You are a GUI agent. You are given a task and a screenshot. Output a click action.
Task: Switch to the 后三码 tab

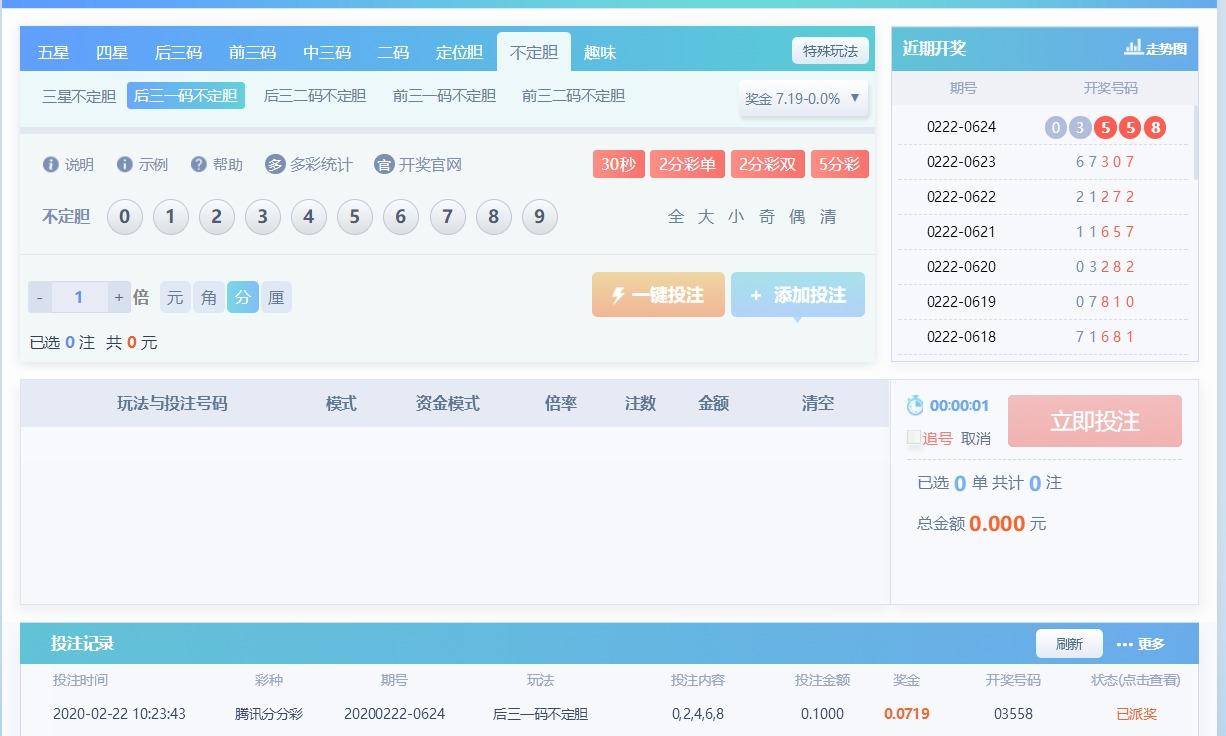pos(178,52)
